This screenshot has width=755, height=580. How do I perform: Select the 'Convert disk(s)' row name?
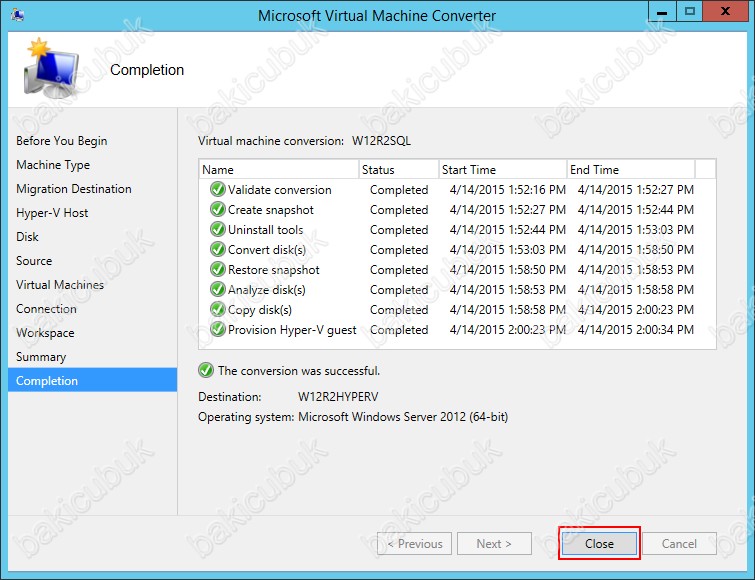(x=267, y=250)
